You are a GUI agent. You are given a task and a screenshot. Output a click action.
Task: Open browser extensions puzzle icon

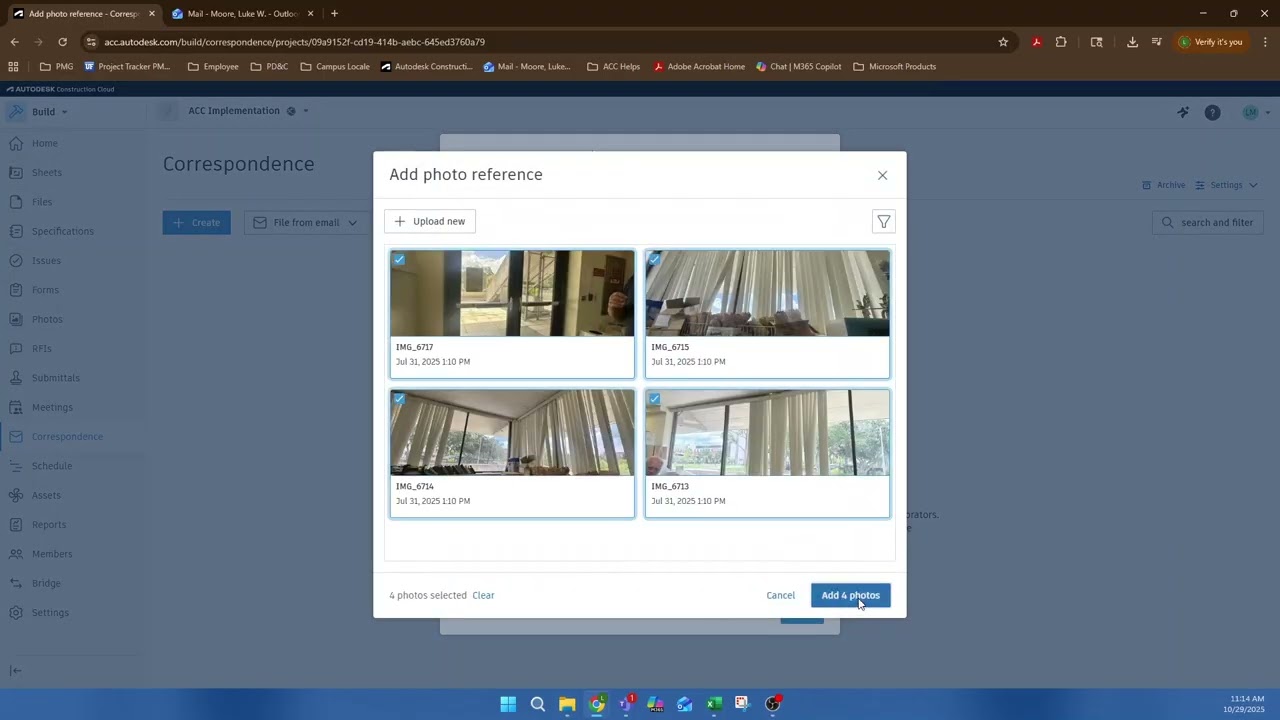[x=1061, y=42]
